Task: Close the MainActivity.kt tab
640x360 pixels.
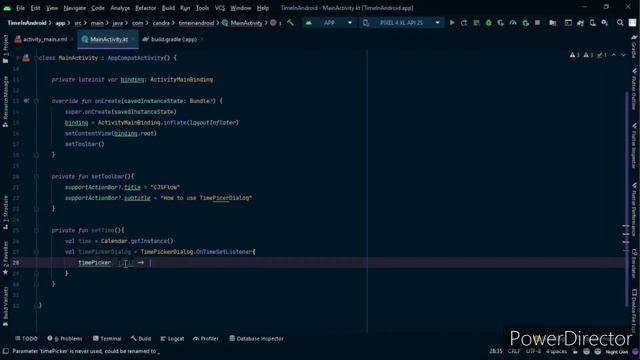Action: [x=133, y=39]
